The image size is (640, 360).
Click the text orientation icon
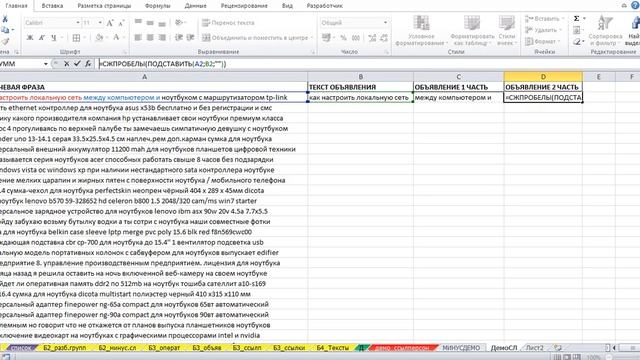179,22
